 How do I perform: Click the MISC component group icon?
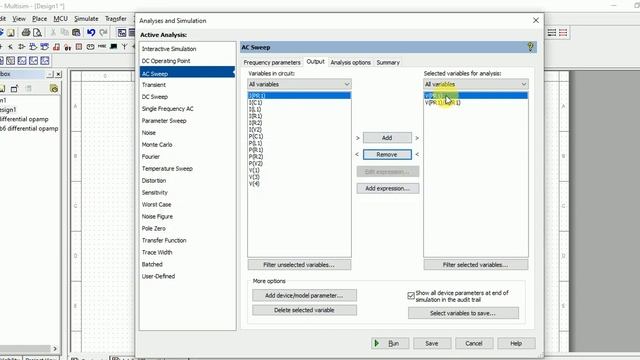pos(102,47)
